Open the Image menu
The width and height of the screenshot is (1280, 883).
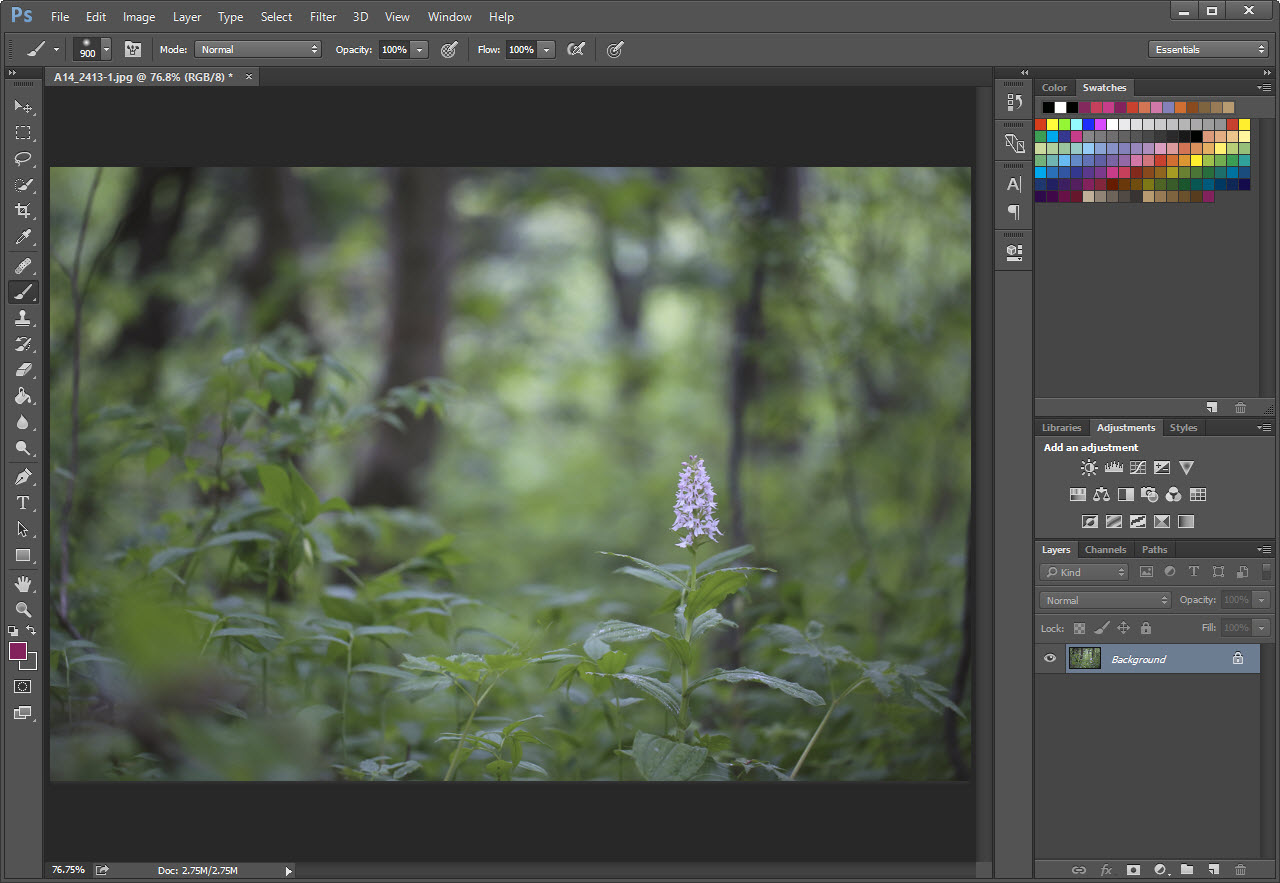click(x=139, y=17)
